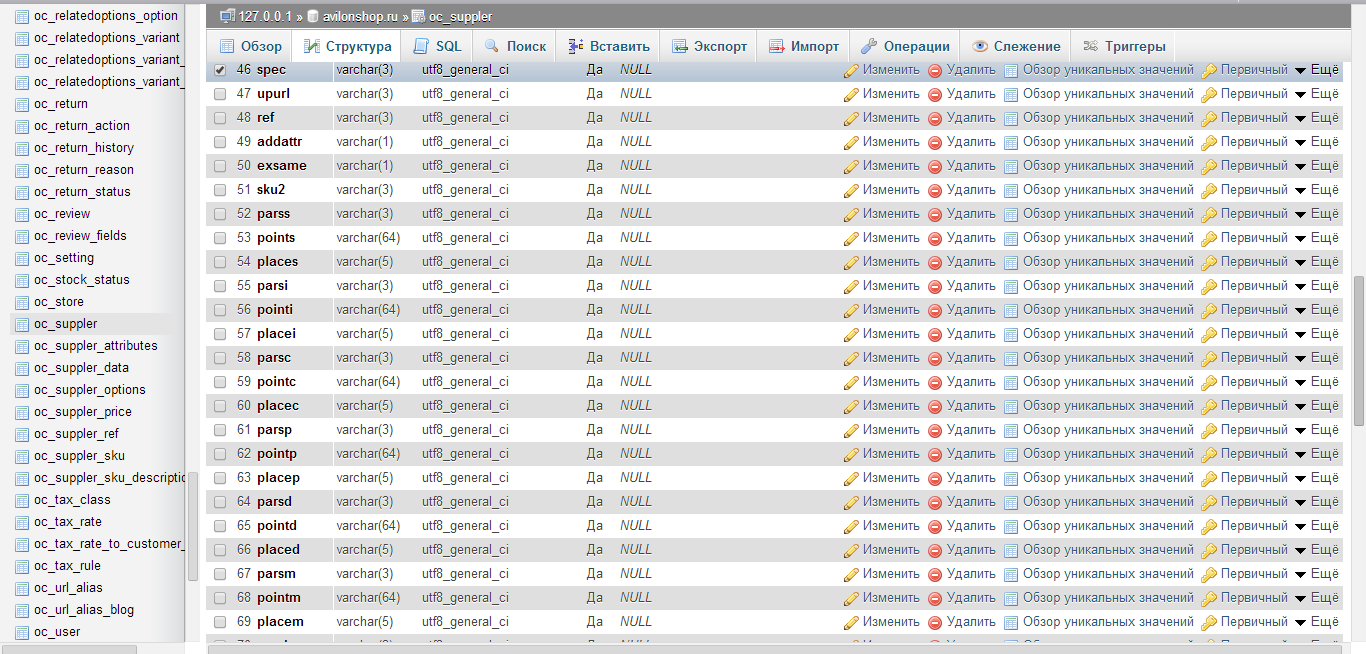1366x654 pixels.
Task: Click database icon before avilonshop.ru
Action: [313, 16]
